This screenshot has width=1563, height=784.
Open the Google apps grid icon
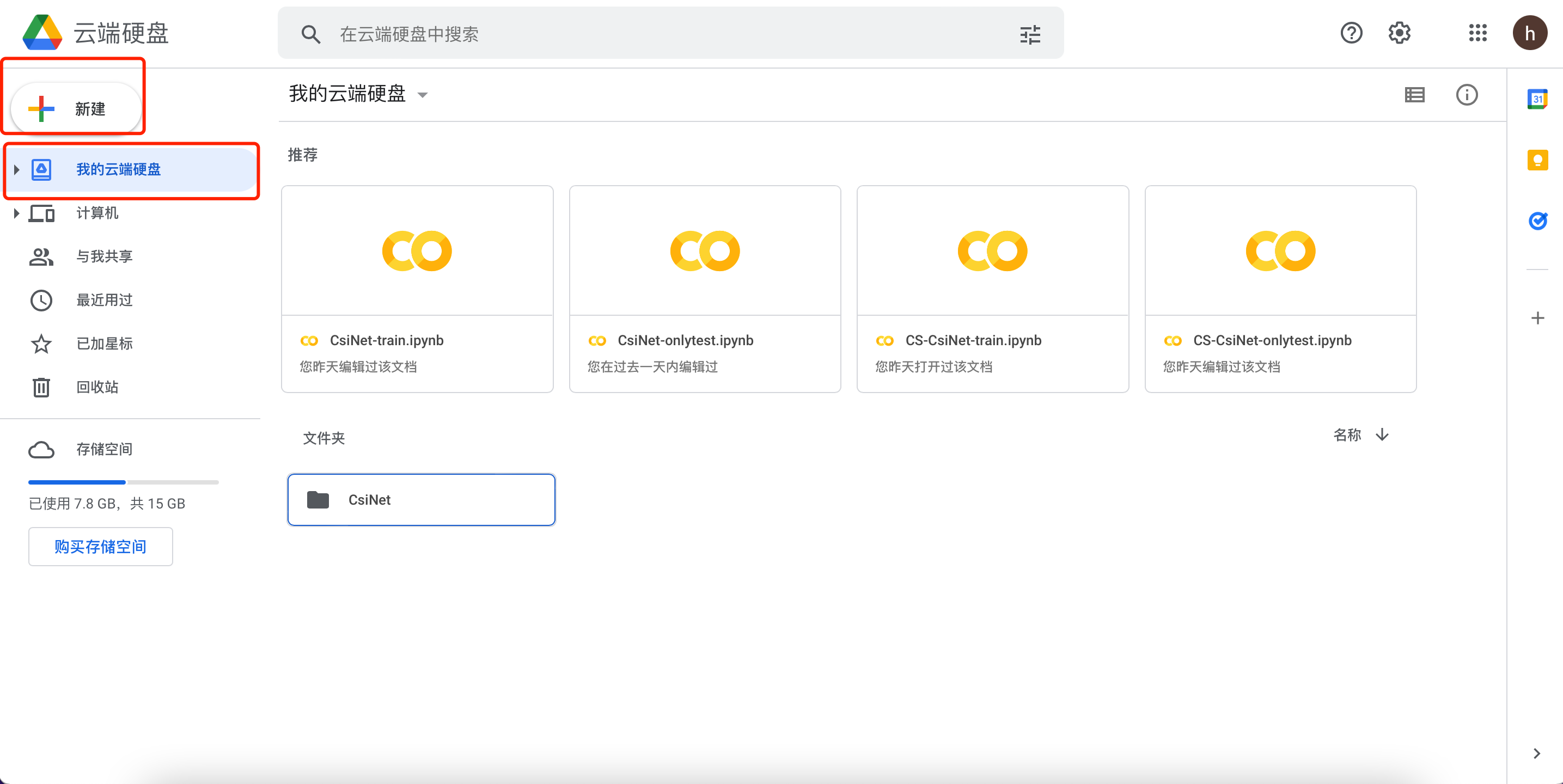point(1478,33)
